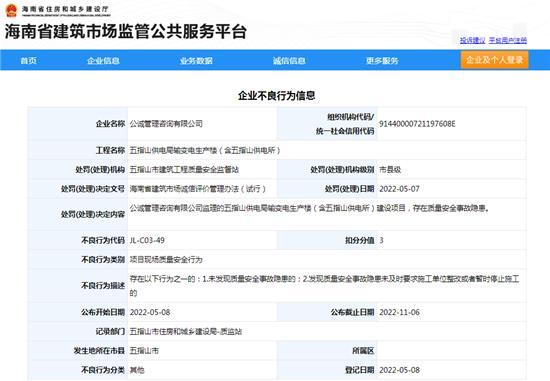The width and height of the screenshot is (550, 381).
Task: Click the 扣分分值 label
Action: 360,240
